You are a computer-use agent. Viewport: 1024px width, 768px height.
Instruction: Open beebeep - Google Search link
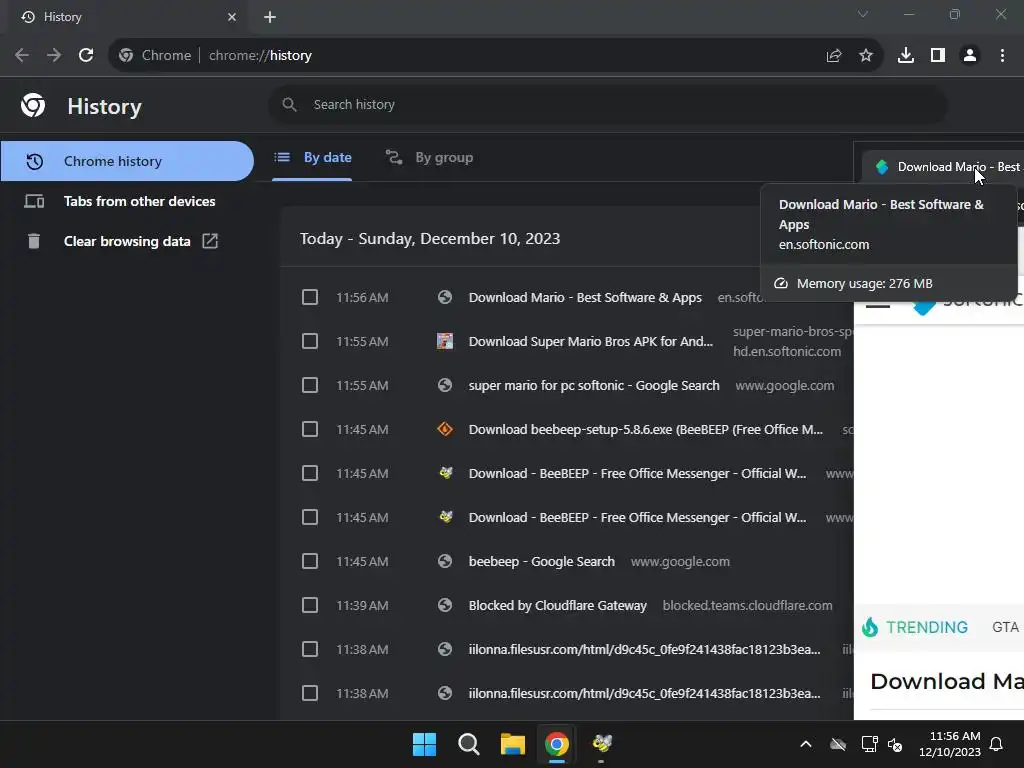[x=541, y=561]
